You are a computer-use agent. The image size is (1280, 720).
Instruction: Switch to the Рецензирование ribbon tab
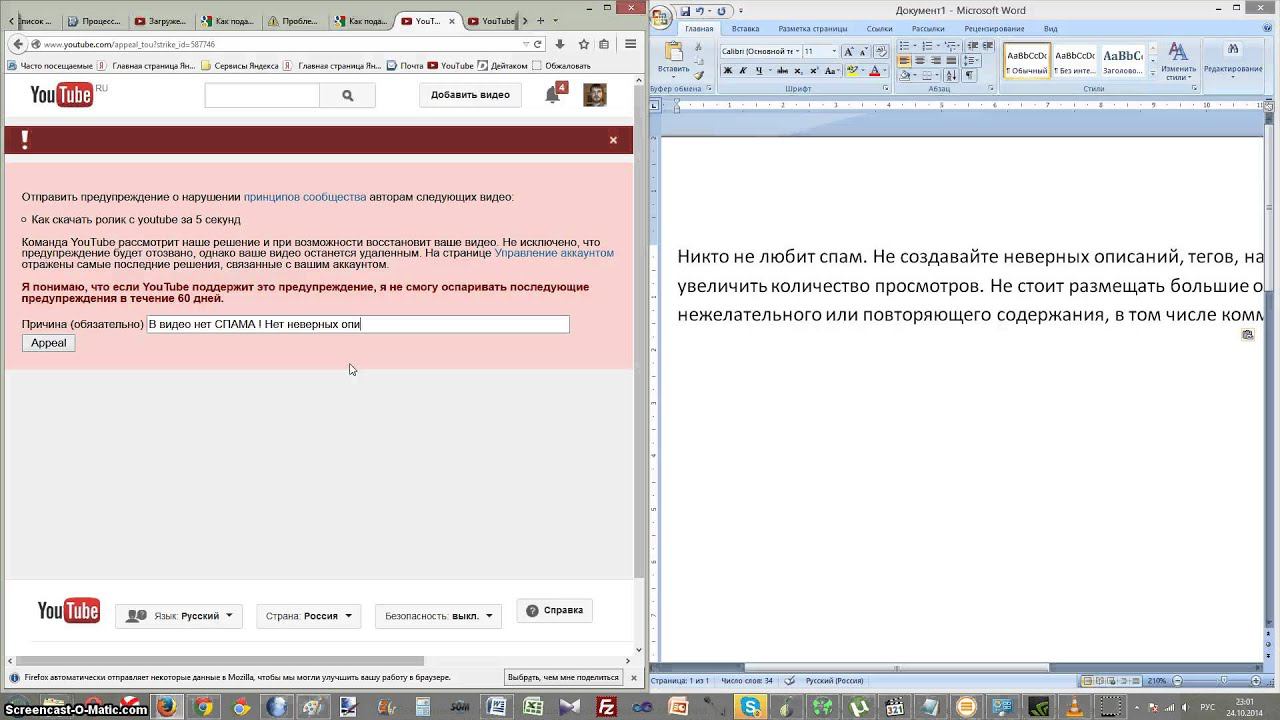[994, 28]
